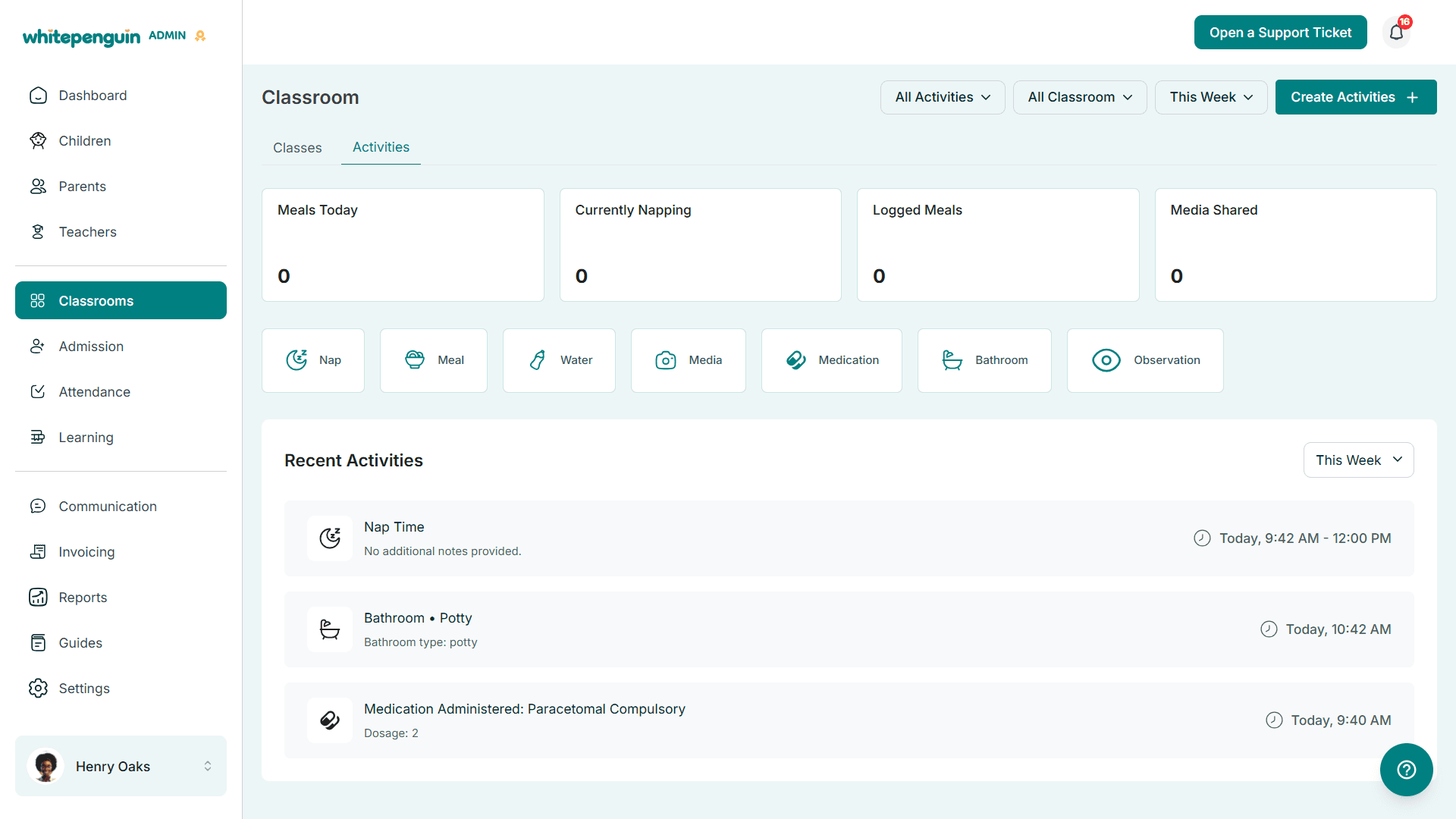Click Open a Support Ticket
This screenshot has width=1456, height=819.
(1280, 33)
